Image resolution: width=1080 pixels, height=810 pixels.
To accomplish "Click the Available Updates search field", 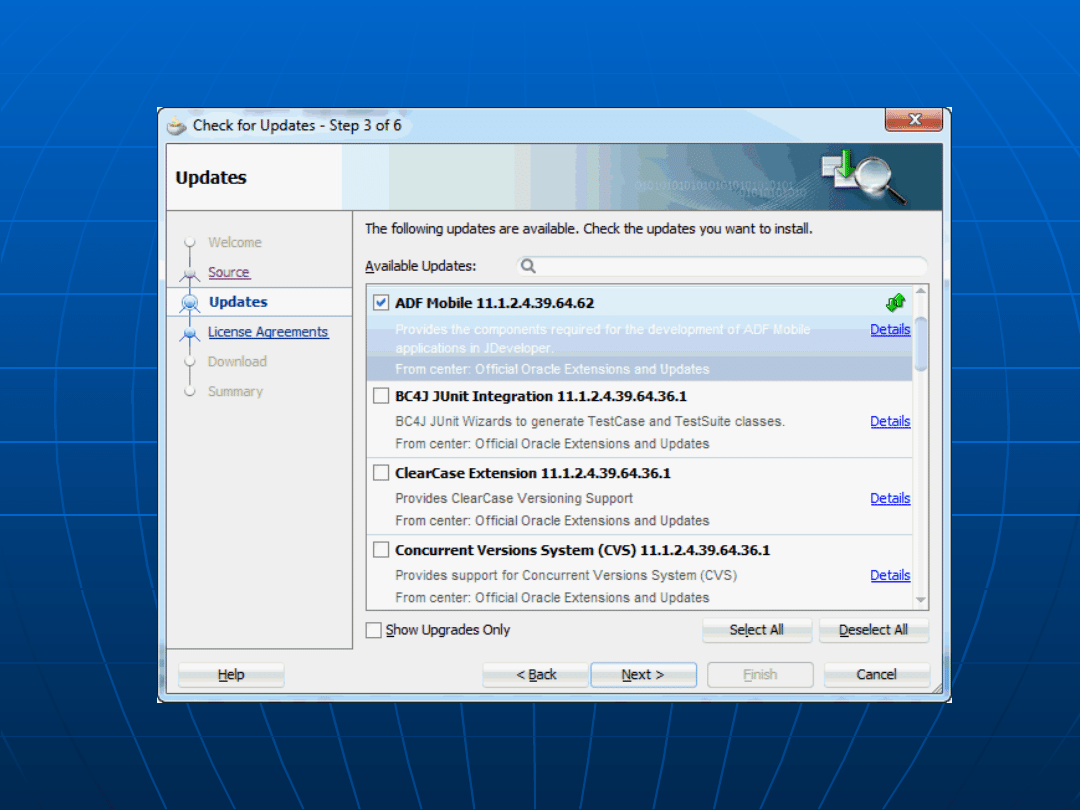I will 722,266.
